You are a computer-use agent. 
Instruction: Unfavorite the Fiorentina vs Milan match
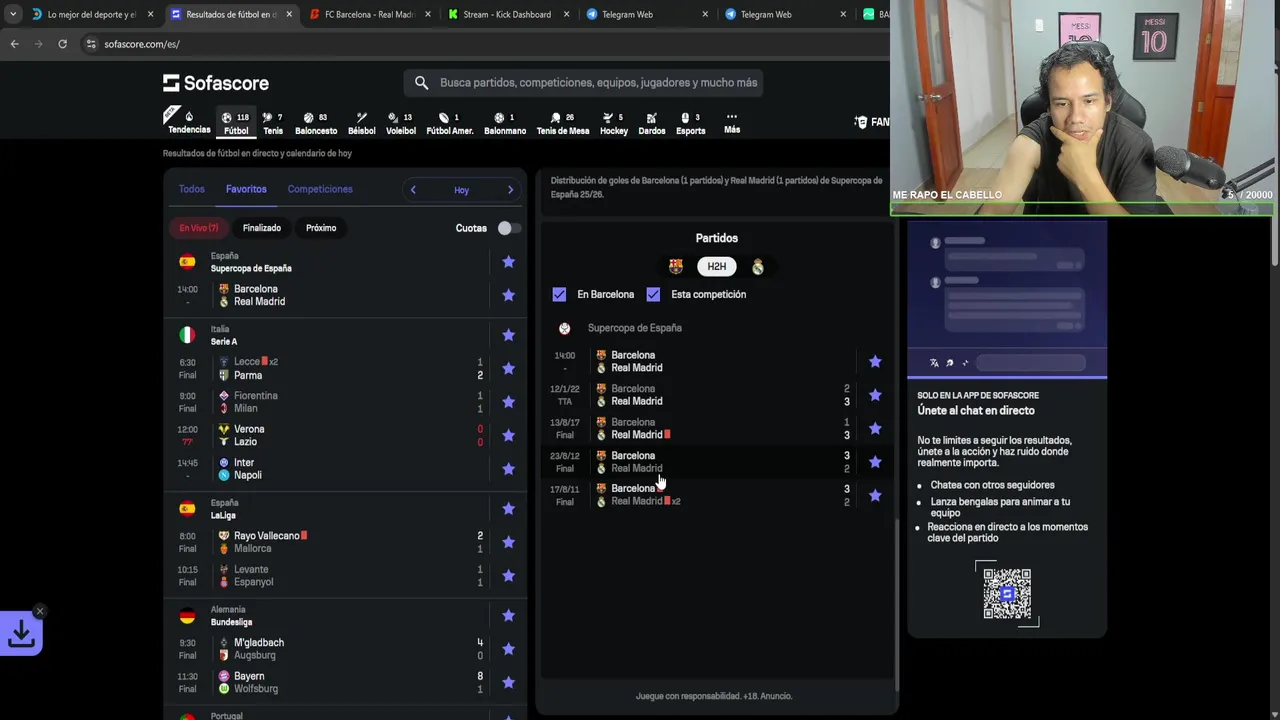point(508,402)
